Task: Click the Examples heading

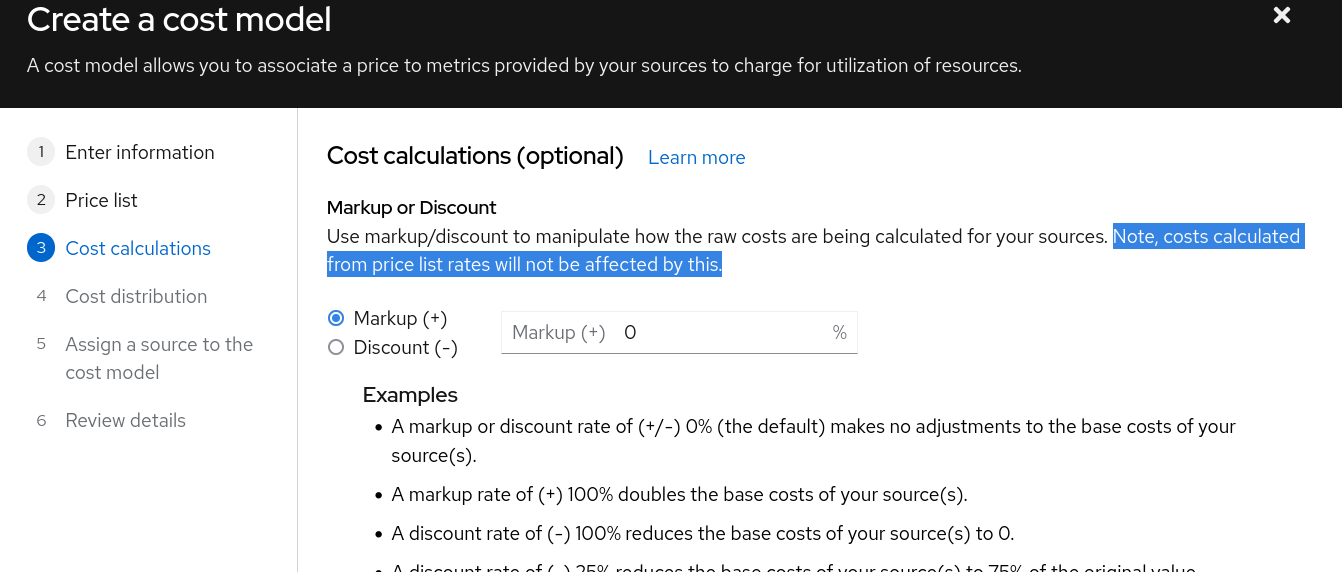Action: click(x=410, y=394)
